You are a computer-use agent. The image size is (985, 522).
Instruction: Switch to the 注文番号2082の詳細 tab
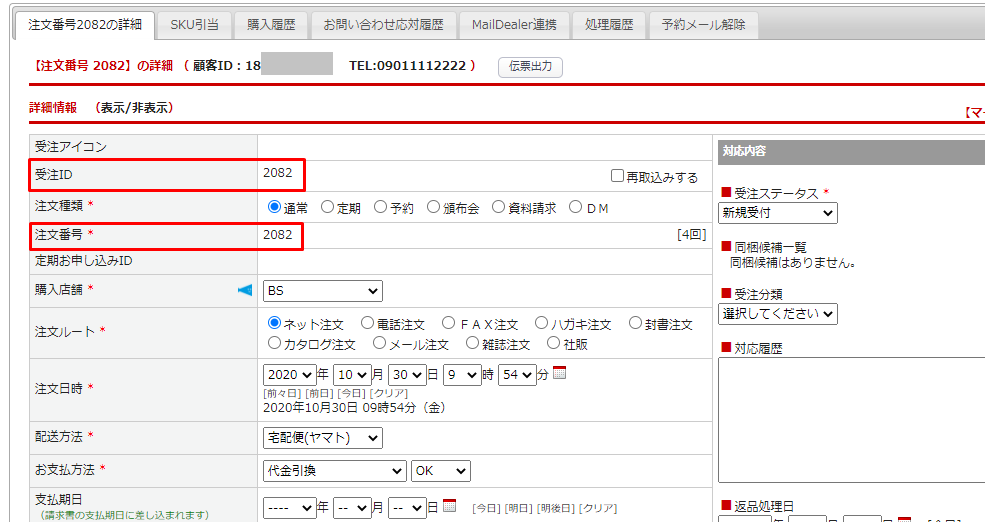coord(85,25)
